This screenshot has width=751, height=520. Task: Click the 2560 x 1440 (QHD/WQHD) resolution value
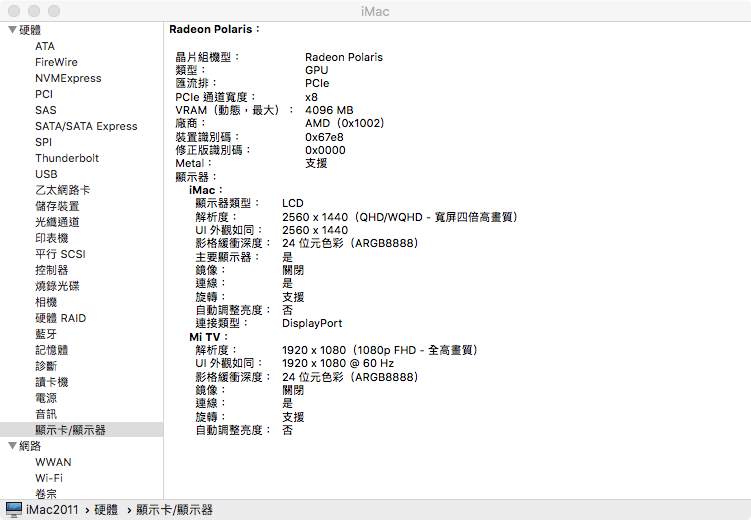[x=400, y=217]
